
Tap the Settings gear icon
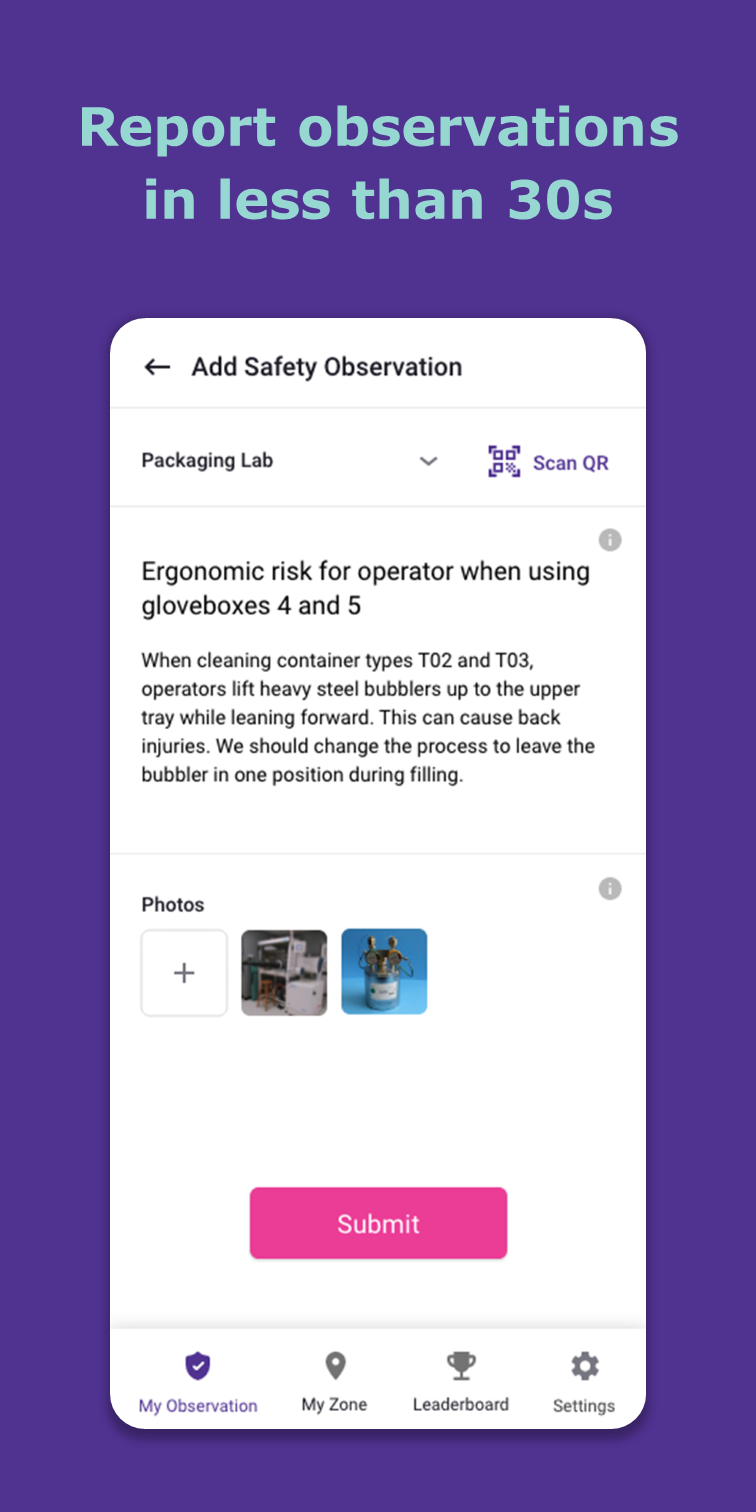pos(584,1366)
